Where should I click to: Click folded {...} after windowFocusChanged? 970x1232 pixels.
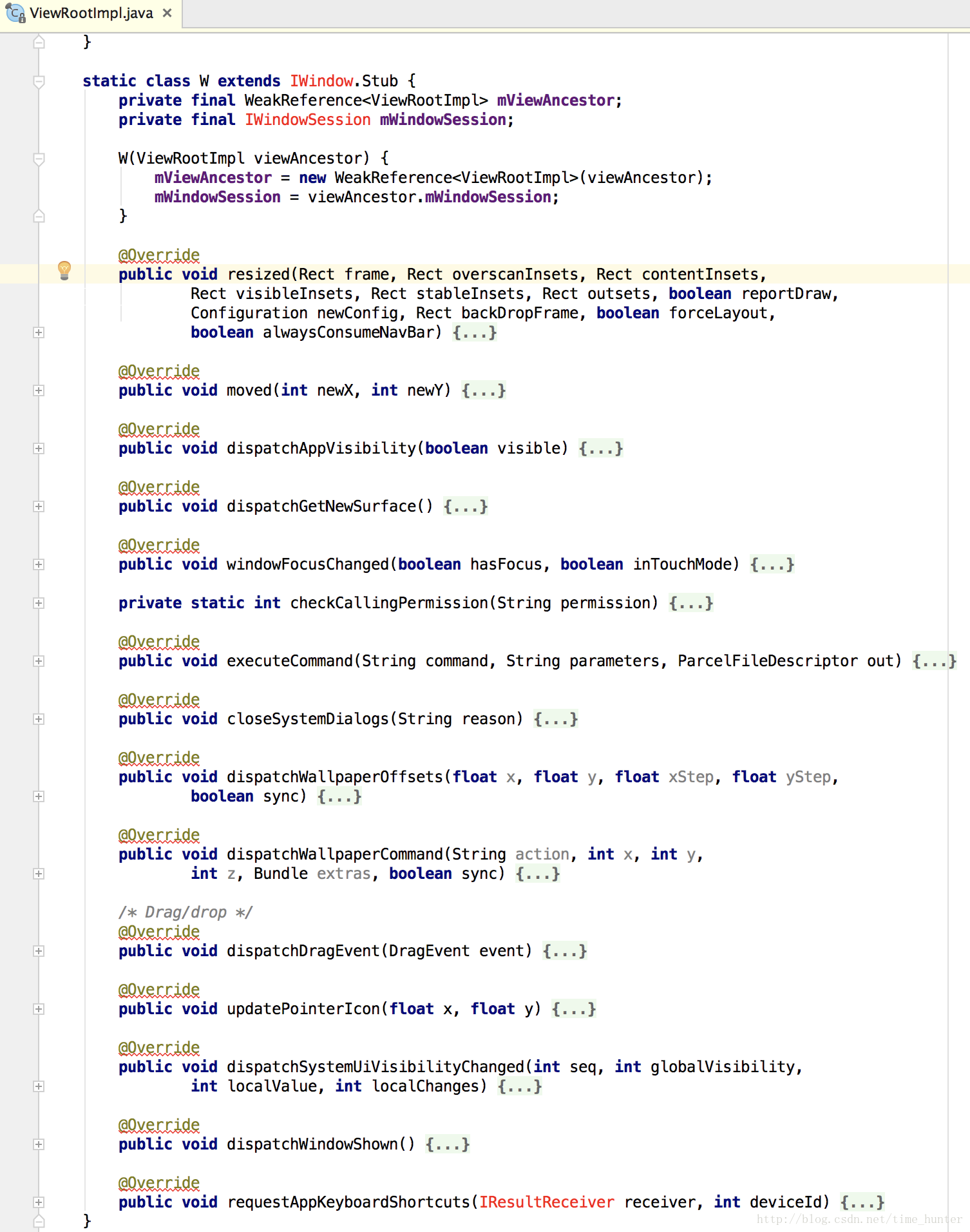[x=772, y=564]
